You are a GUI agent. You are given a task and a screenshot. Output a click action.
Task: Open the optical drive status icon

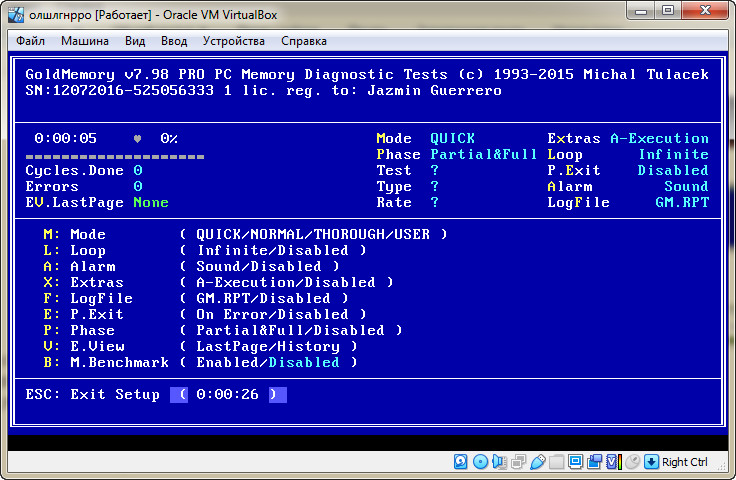(x=480, y=462)
